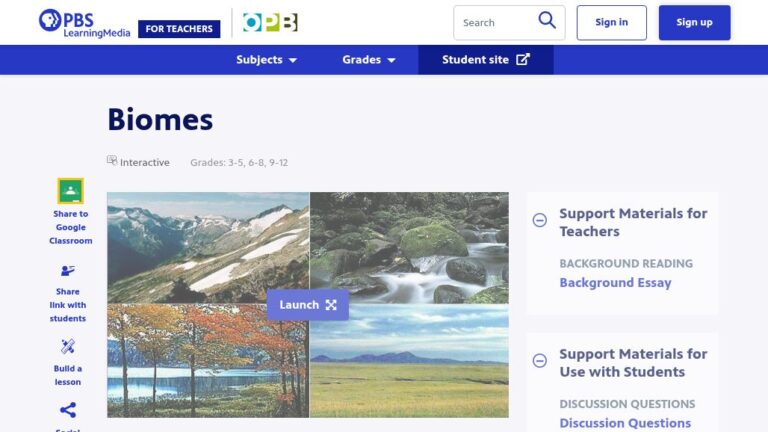Viewport: 768px width, 432px height.
Task: Click the OPB station logo
Action: coord(270,23)
